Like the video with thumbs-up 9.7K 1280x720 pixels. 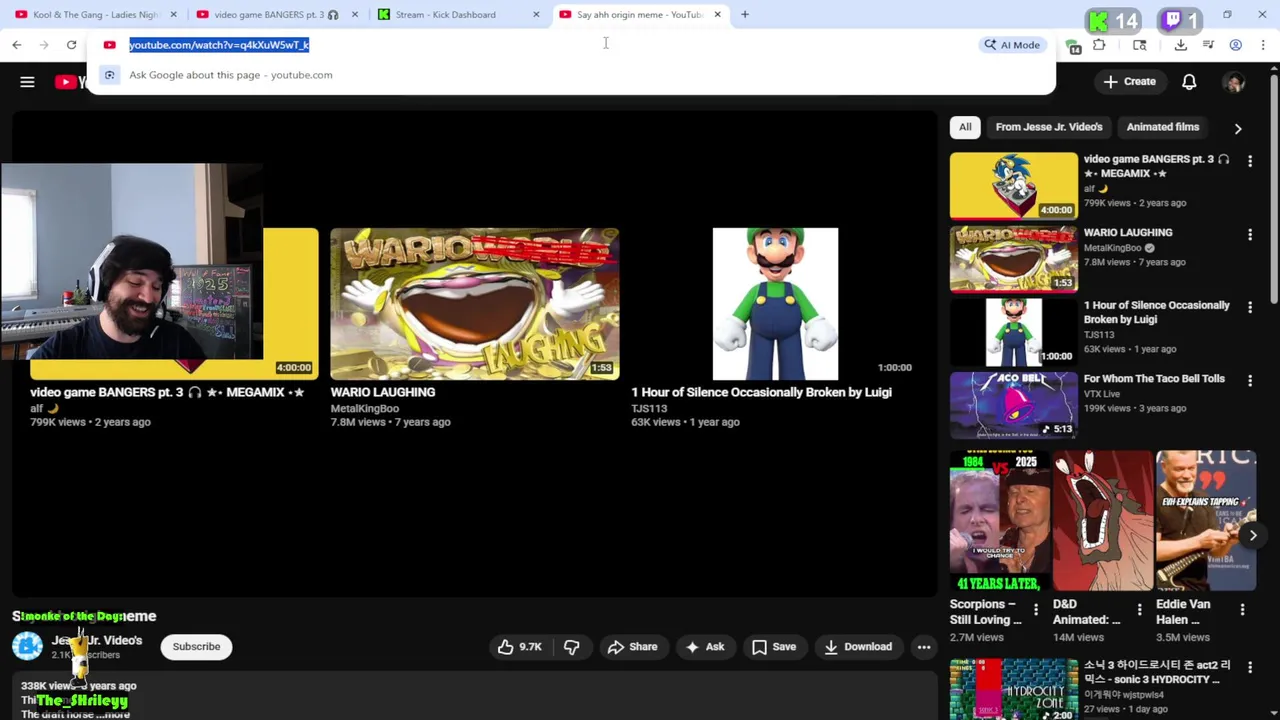tap(520, 647)
